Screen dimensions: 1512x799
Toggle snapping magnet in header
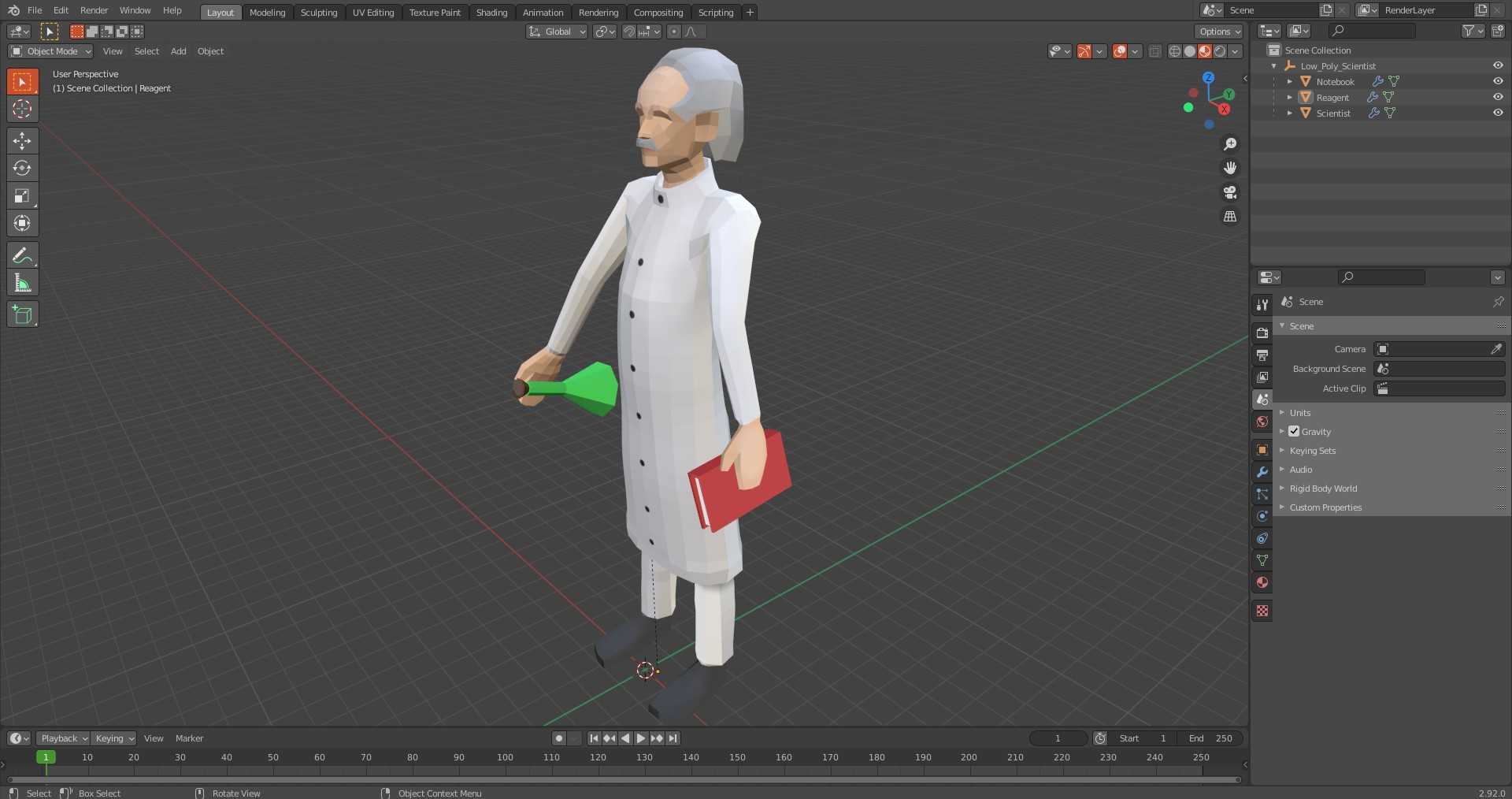coord(629,32)
